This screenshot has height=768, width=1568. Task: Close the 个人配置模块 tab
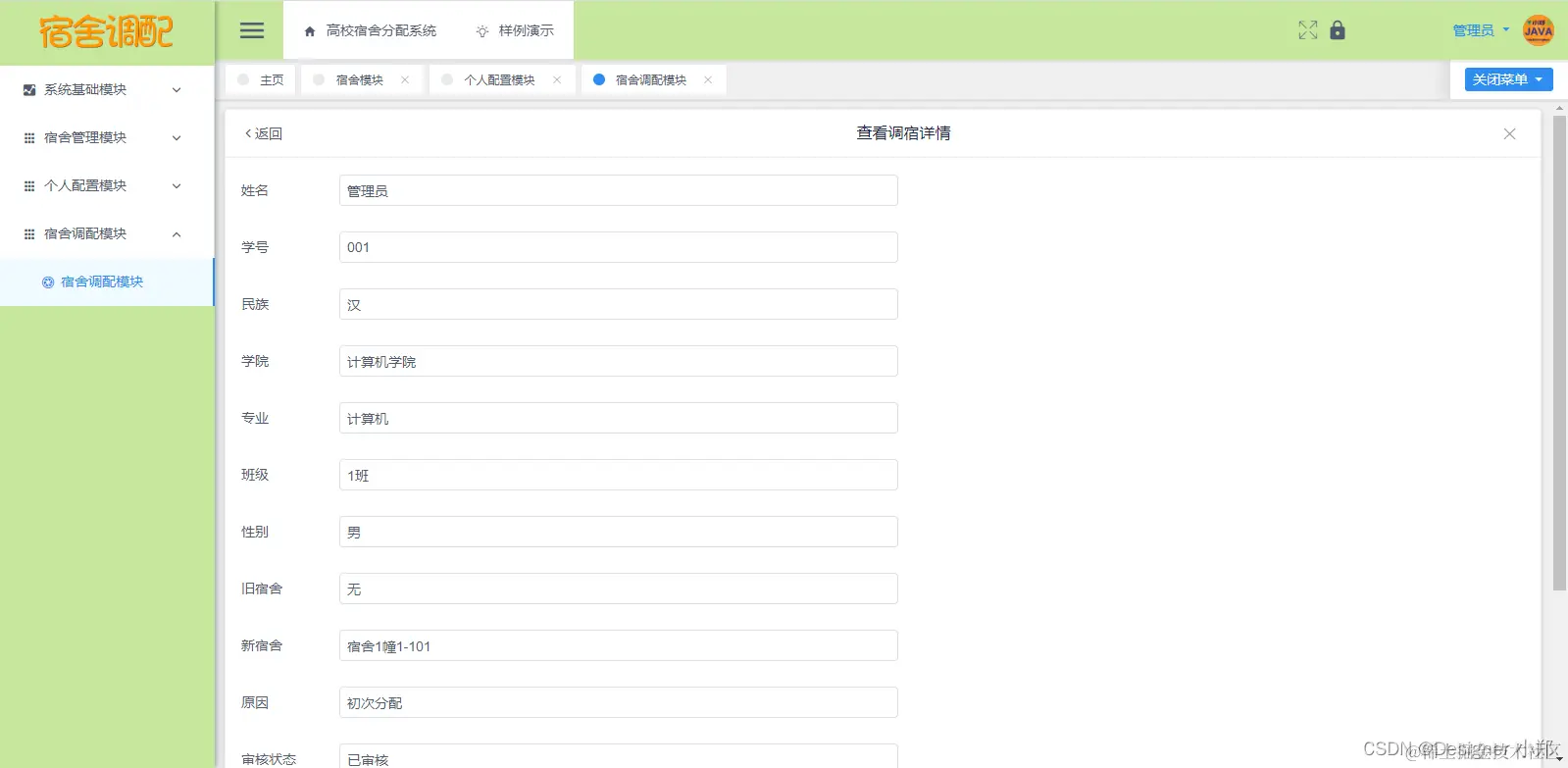(557, 79)
